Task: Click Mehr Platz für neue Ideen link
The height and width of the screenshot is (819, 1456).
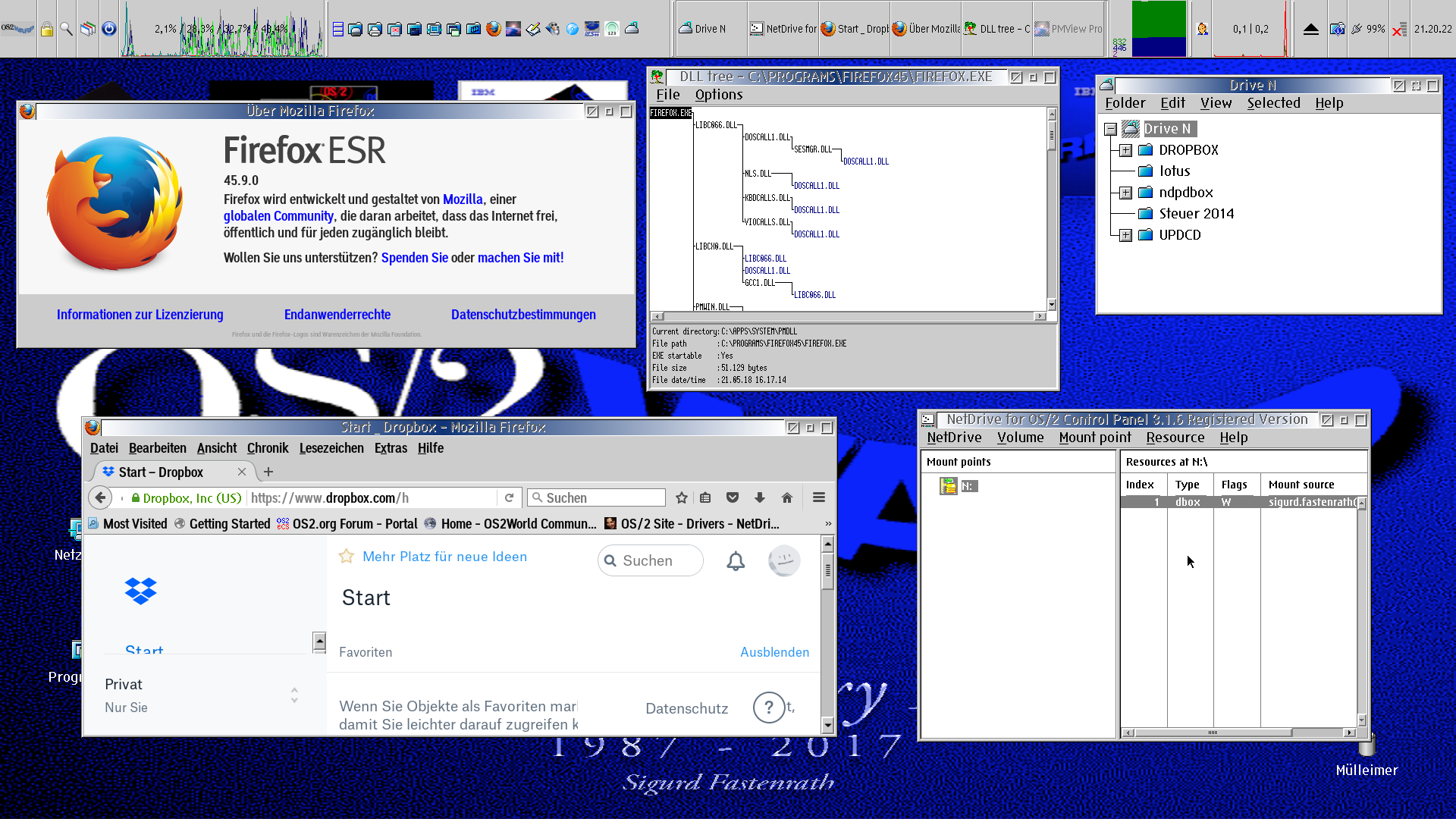Action: [444, 557]
